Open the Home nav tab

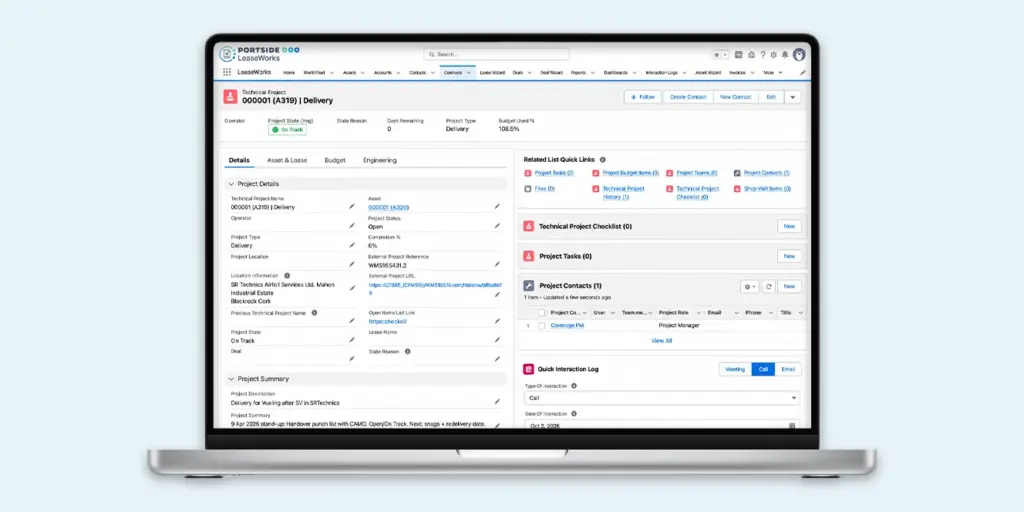[x=289, y=72]
